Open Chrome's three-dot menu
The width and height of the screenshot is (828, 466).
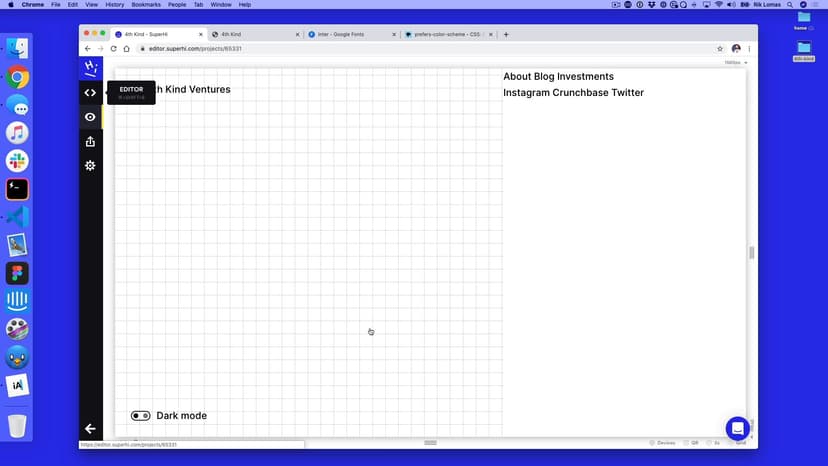tap(749, 49)
